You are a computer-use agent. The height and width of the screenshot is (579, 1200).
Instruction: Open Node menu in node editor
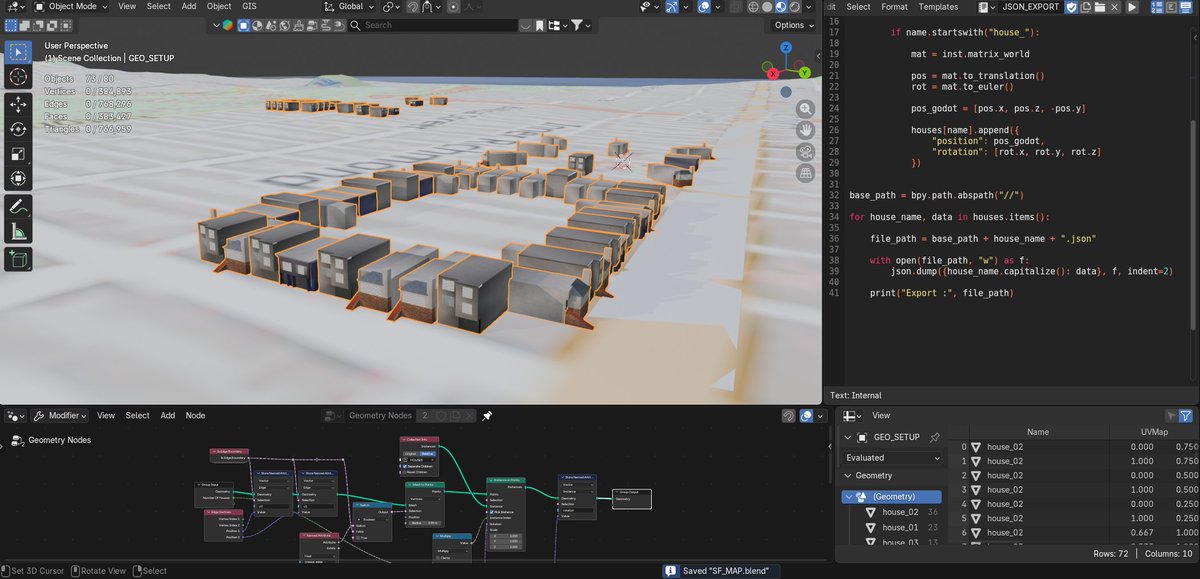196,415
